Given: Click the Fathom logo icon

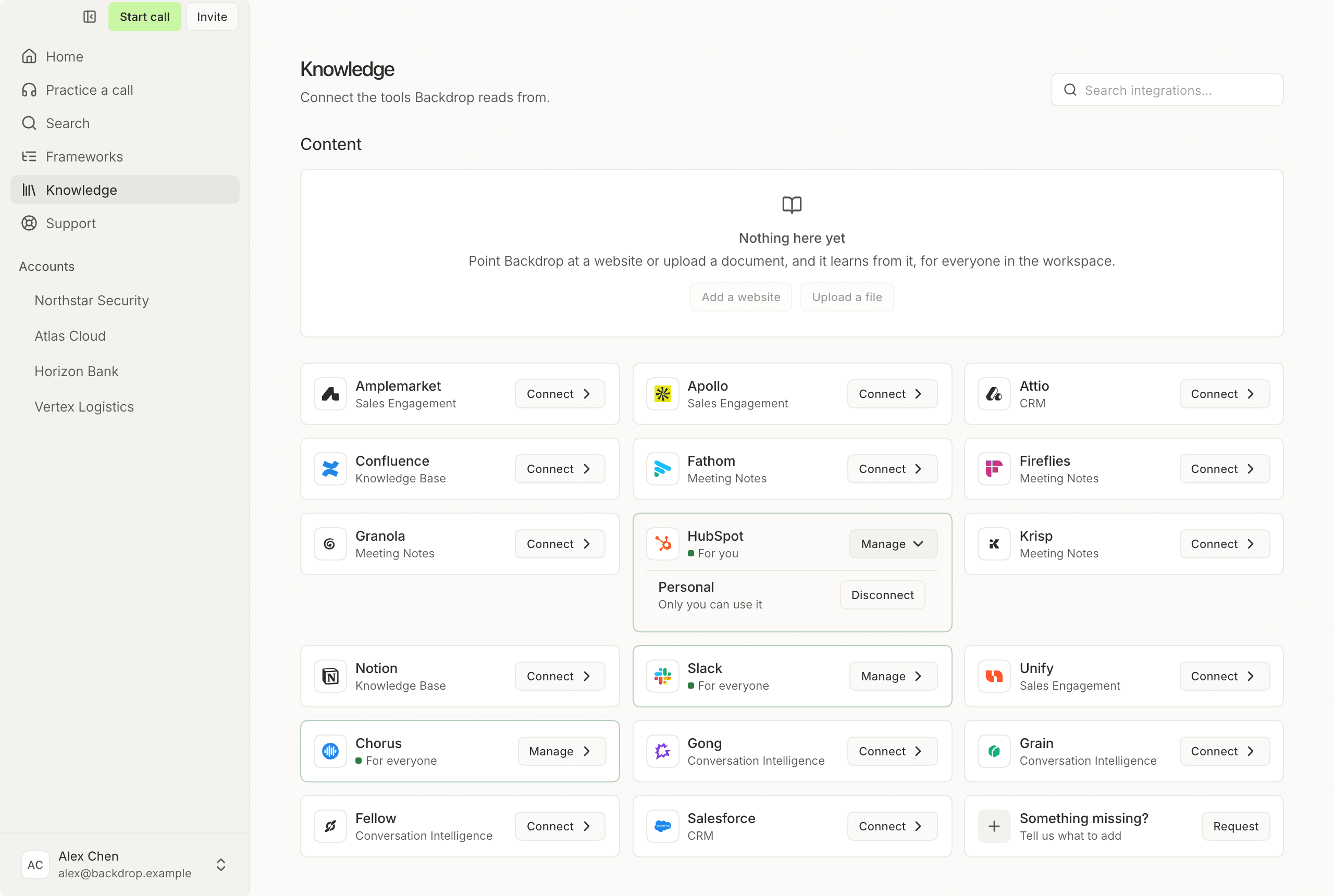Looking at the screenshot, I should coord(662,468).
